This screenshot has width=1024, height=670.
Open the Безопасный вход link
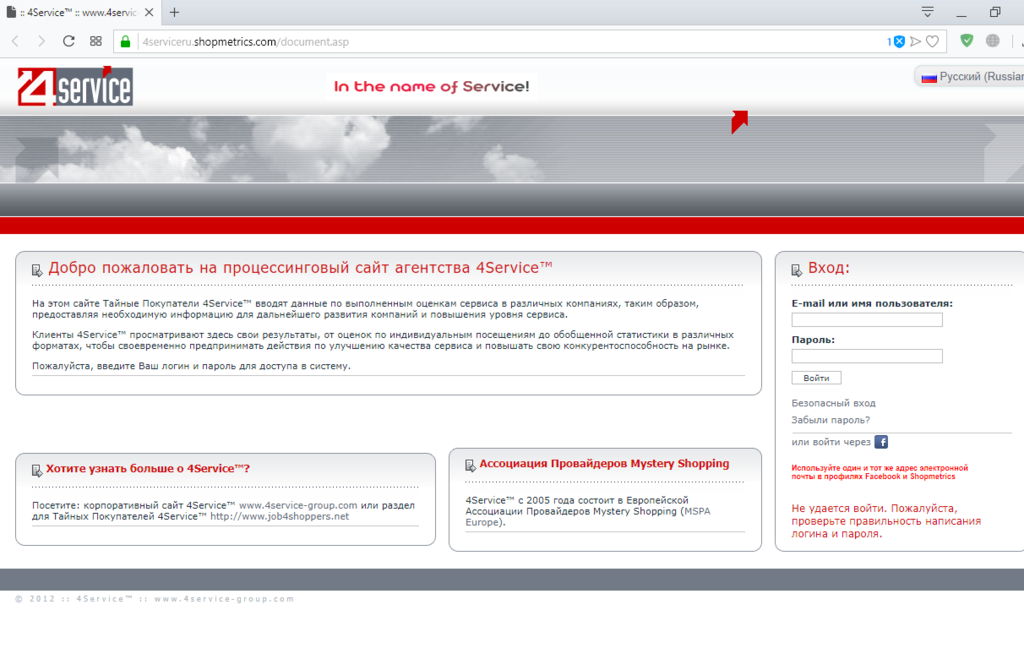click(x=833, y=404)
